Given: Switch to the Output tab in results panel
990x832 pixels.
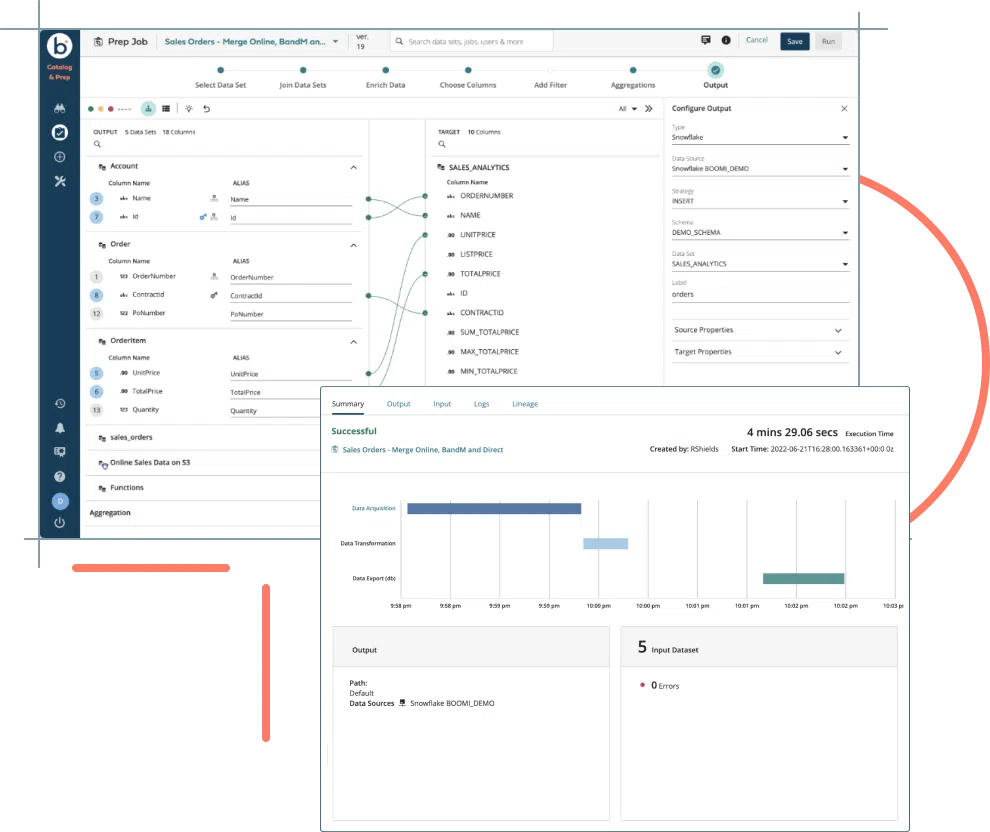Looking at the screenshot, I should (x=398, y=404).
